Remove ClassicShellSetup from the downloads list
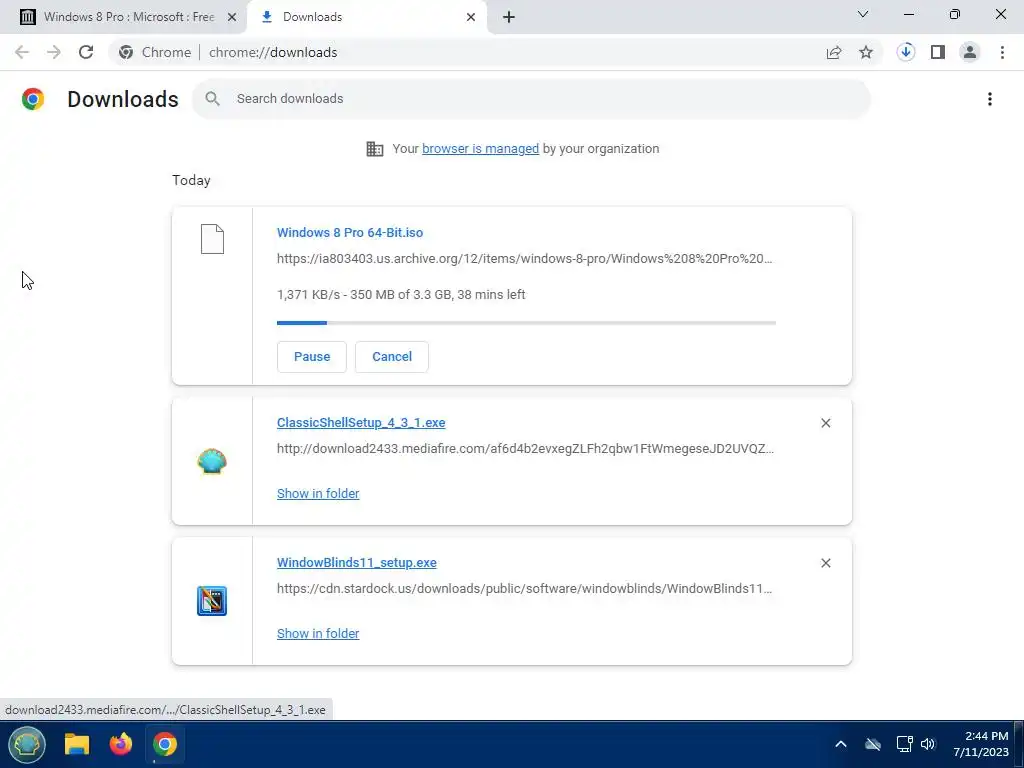 pyautogui.click(x=825, y=423)
